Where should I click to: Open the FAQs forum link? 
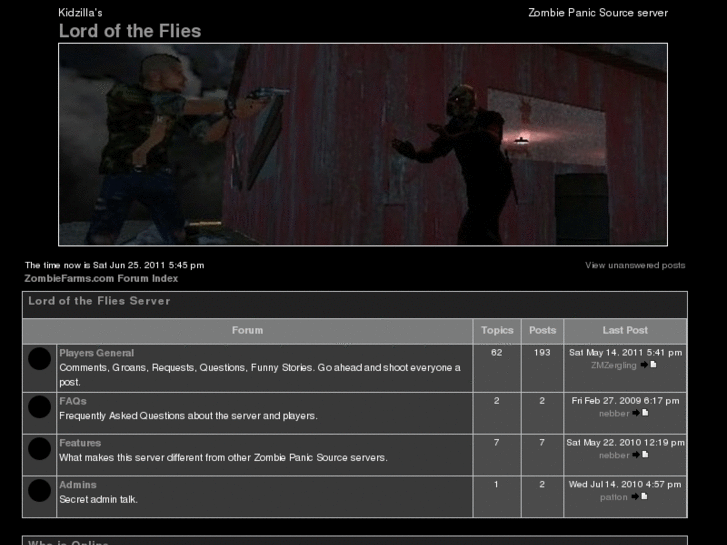click(73, 401)
